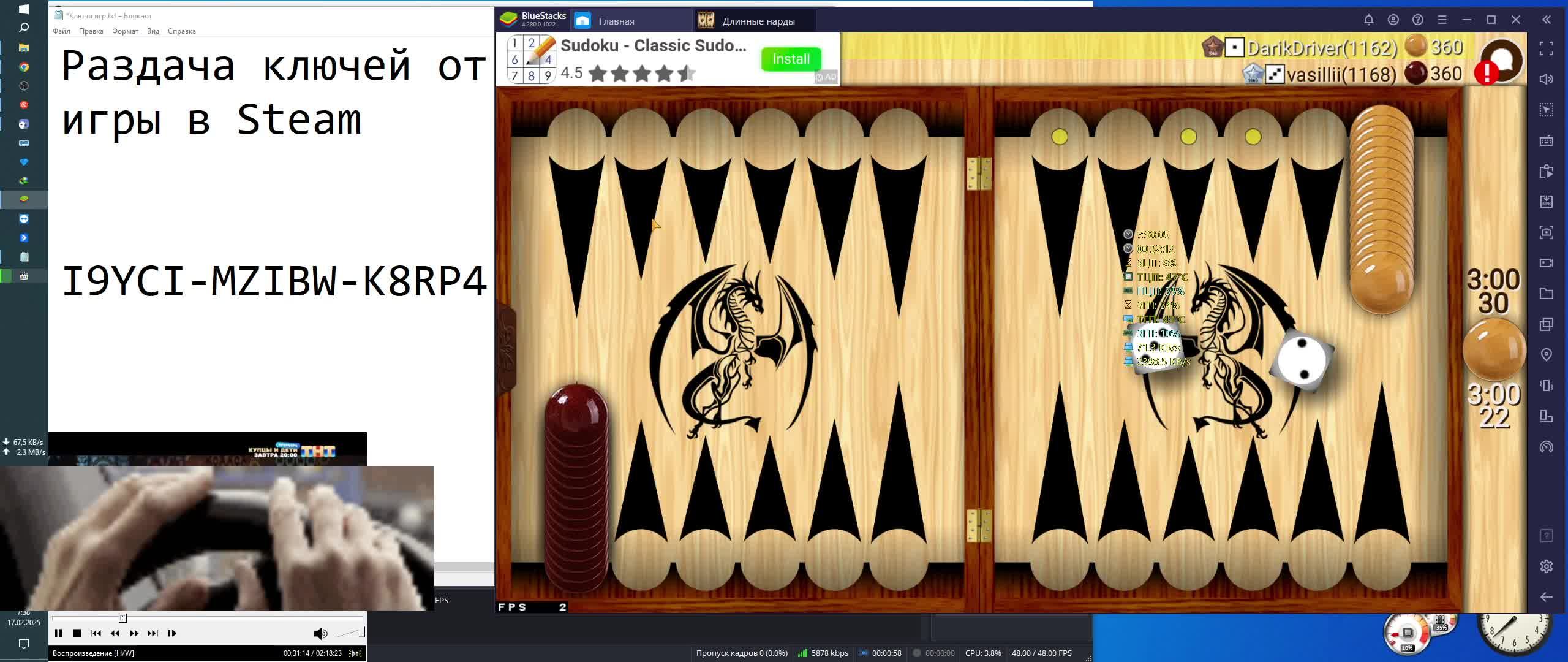Mute the video player speaker icon
The image size is (1568, 662).
(x=320, y=633)
